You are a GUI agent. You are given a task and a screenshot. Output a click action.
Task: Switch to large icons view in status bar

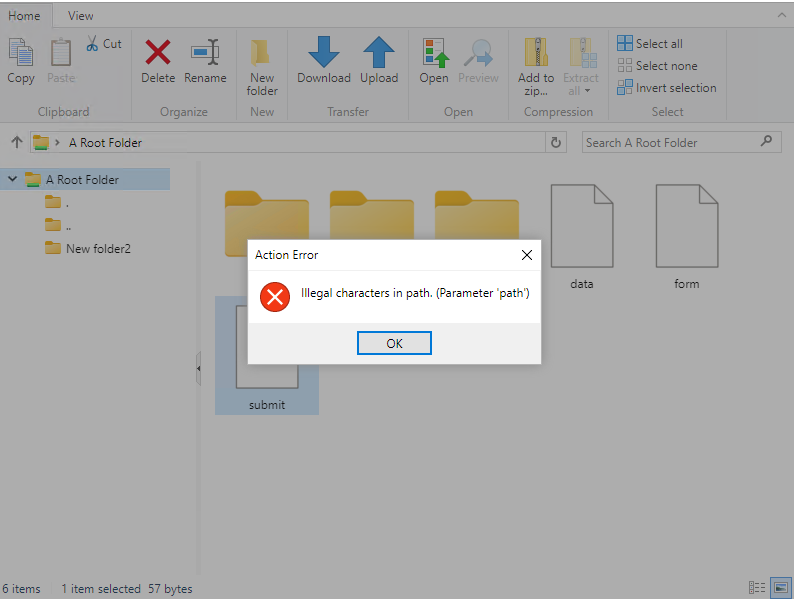(x=779, y=588)
